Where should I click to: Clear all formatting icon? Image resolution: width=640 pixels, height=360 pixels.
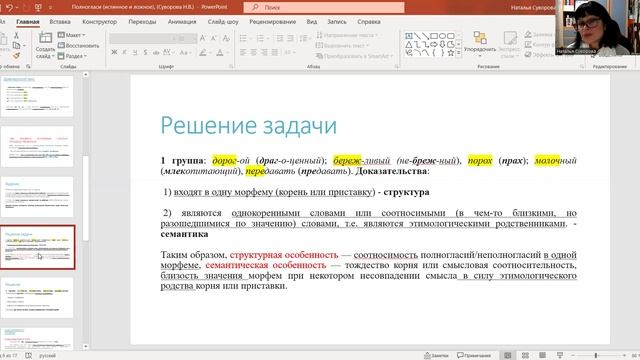[226, 38]
